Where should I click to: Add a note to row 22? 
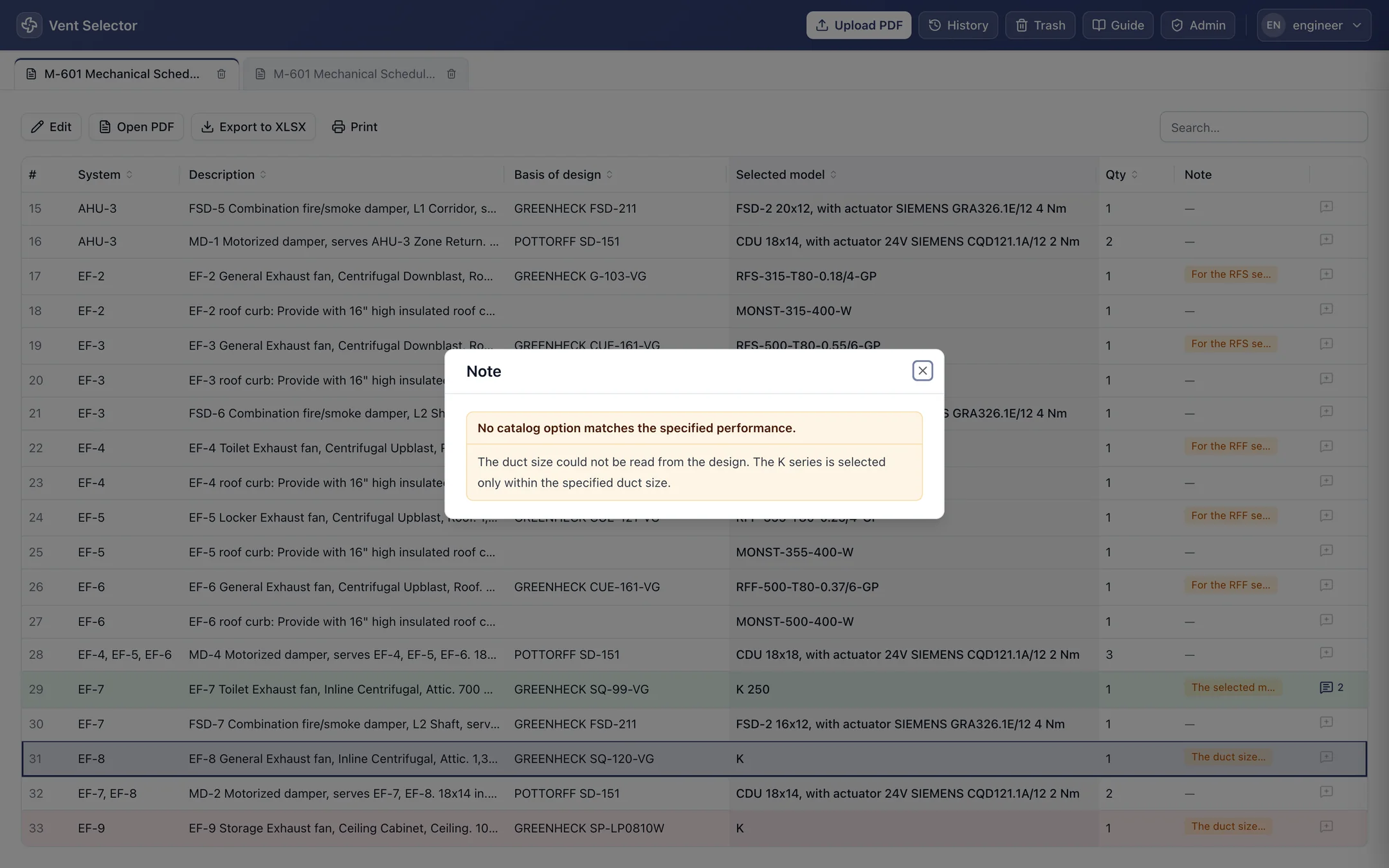tap(1326, 446)
